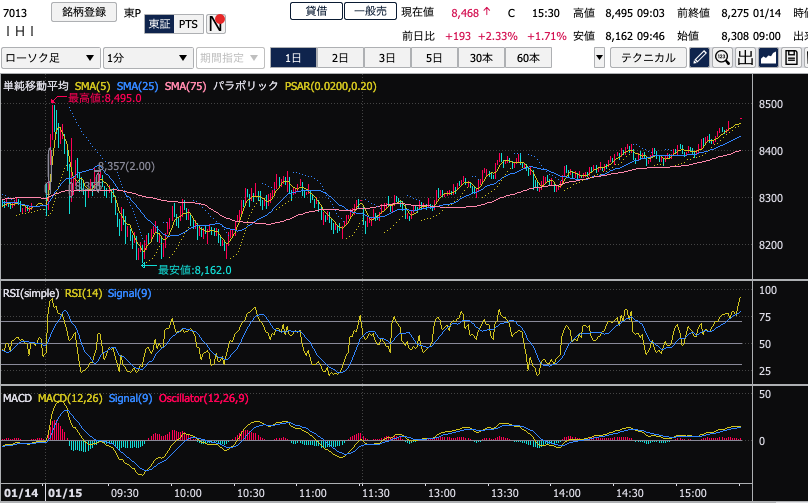This screenshot has height=503, width=808.
Task: Click the 出 volume-by-price icon
Action: pyautogui.click(x=744, y=57)
